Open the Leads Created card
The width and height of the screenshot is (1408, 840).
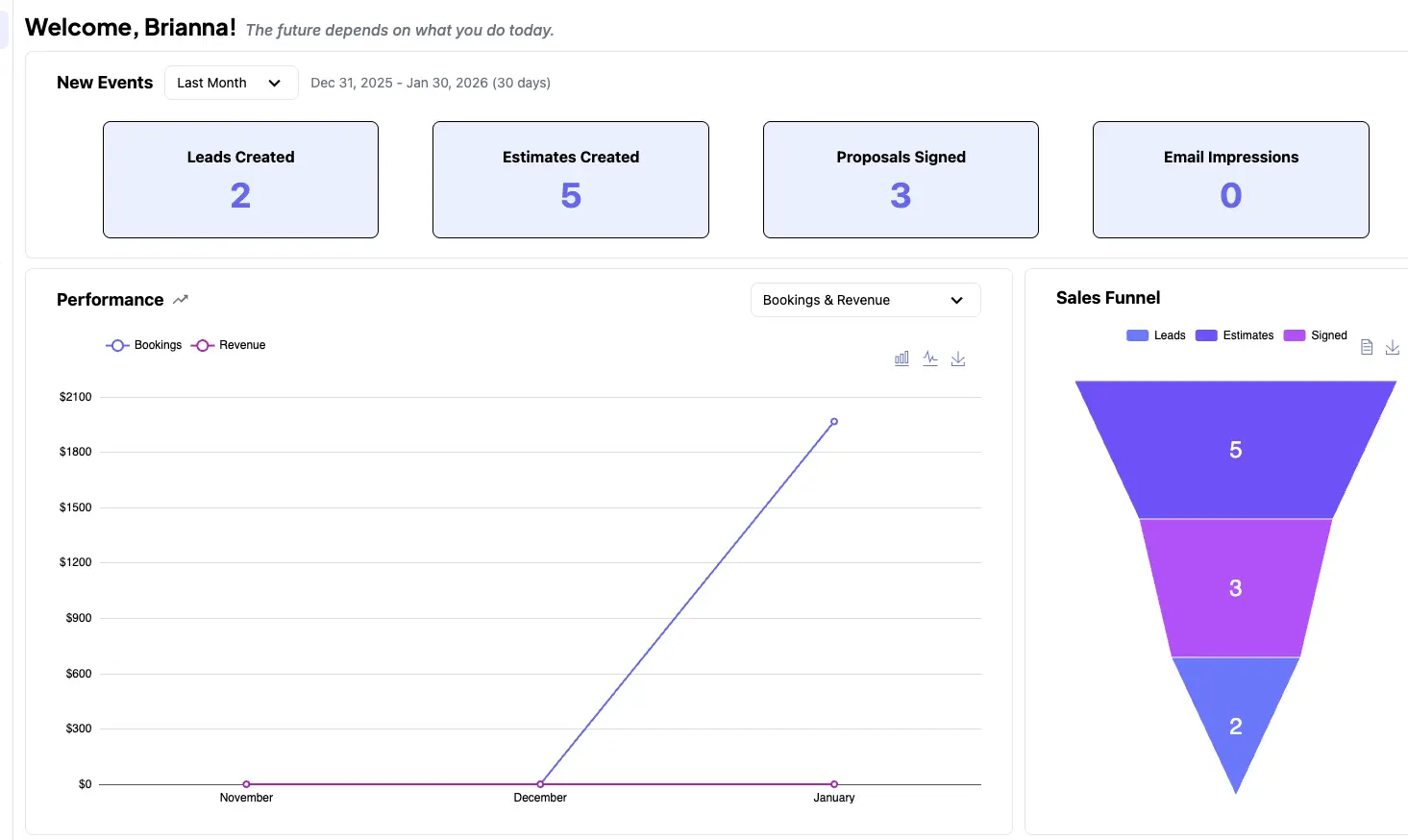click(240, 180)
